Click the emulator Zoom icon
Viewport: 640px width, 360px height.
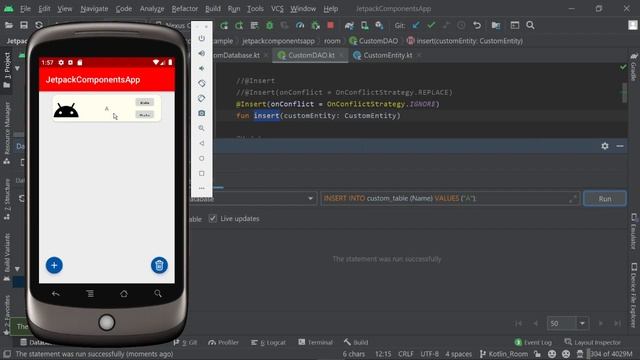tap(202, 128)
